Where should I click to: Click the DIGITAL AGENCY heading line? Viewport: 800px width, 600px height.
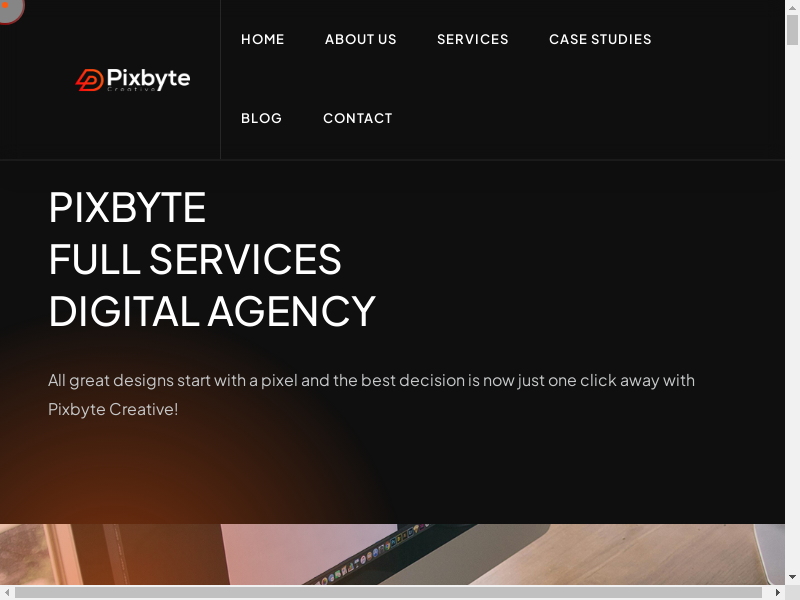(212, 311)
